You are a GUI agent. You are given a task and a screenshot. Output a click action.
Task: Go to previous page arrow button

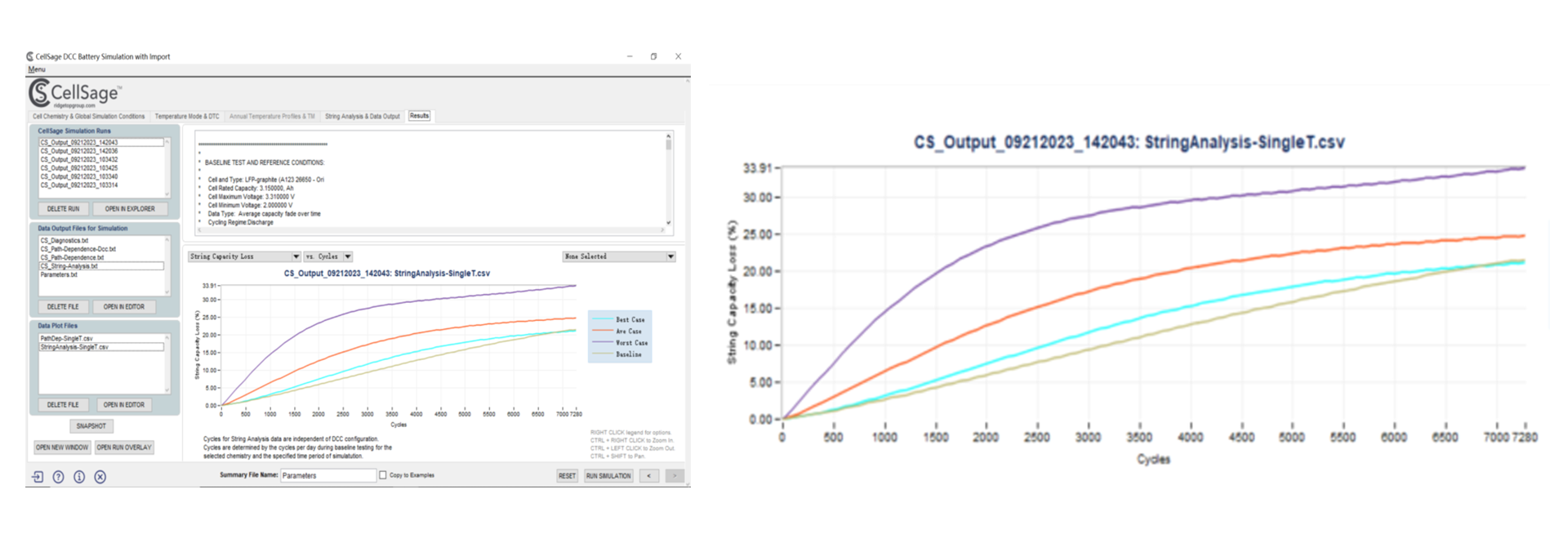point(649,475)
